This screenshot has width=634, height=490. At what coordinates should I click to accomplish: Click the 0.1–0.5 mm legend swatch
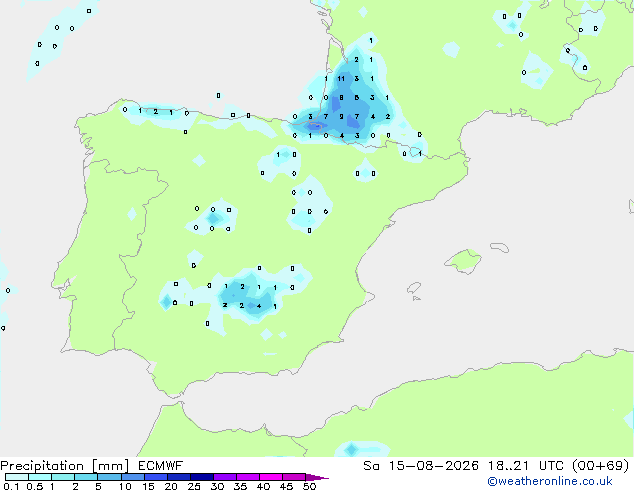pos(17,477)
